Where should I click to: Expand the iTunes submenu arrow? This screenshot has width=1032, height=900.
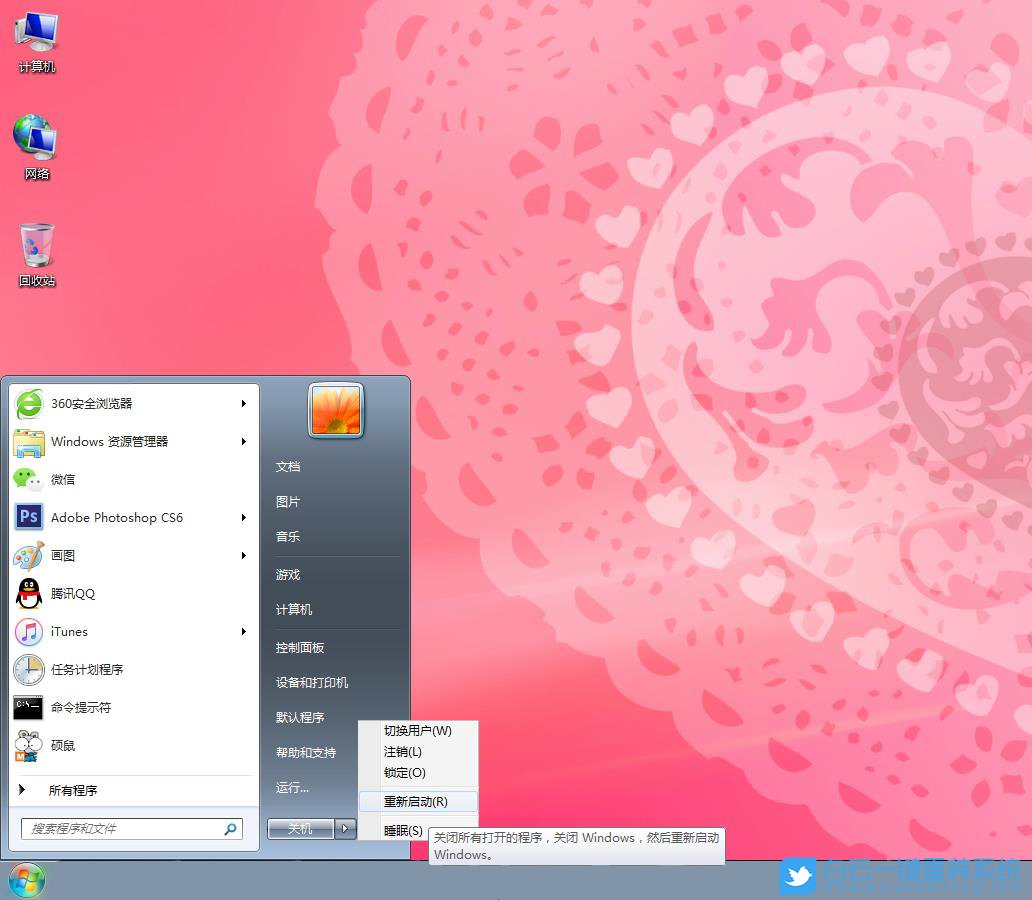point(243,631)
